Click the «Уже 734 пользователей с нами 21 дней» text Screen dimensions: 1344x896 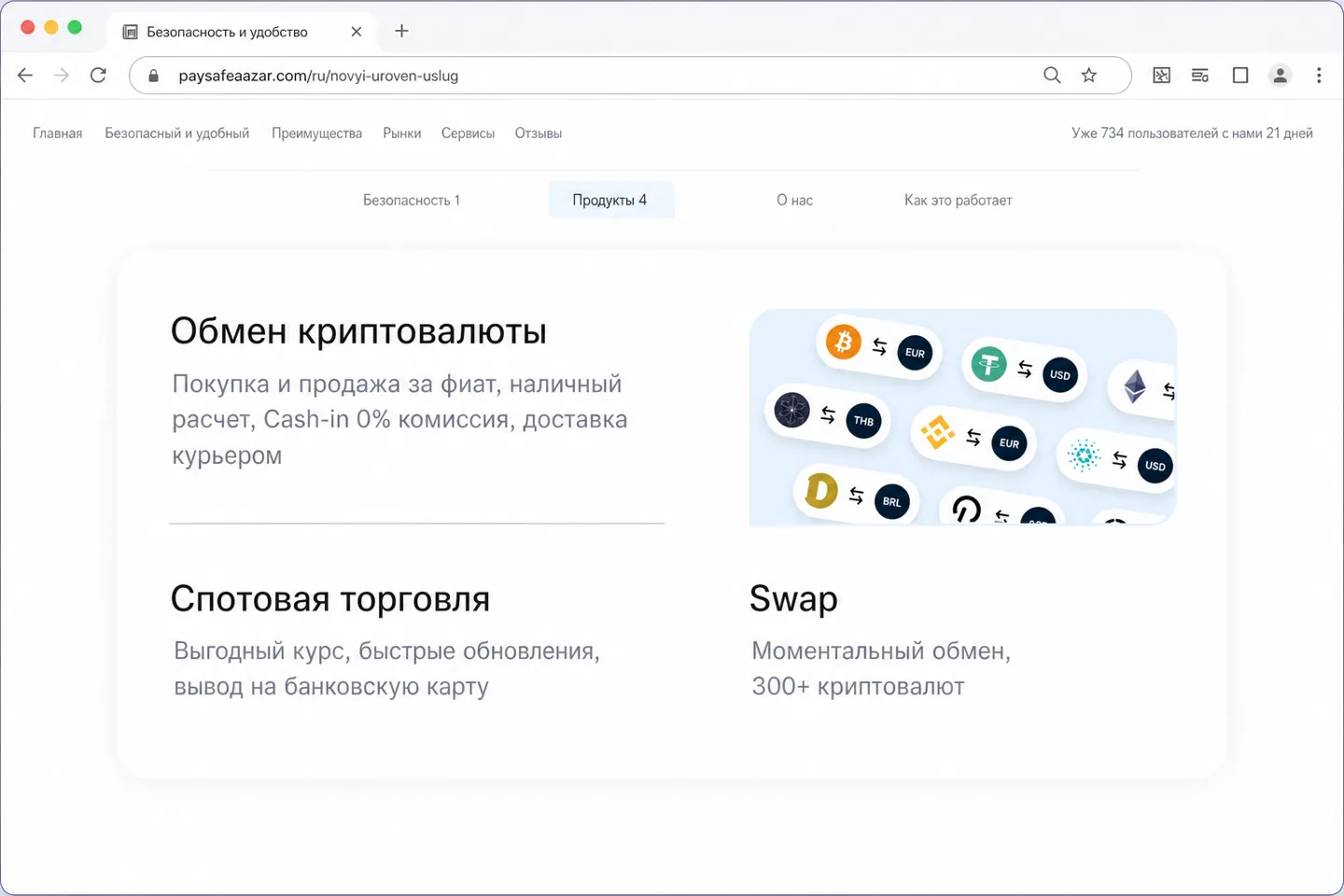(x=1192, y=133)
